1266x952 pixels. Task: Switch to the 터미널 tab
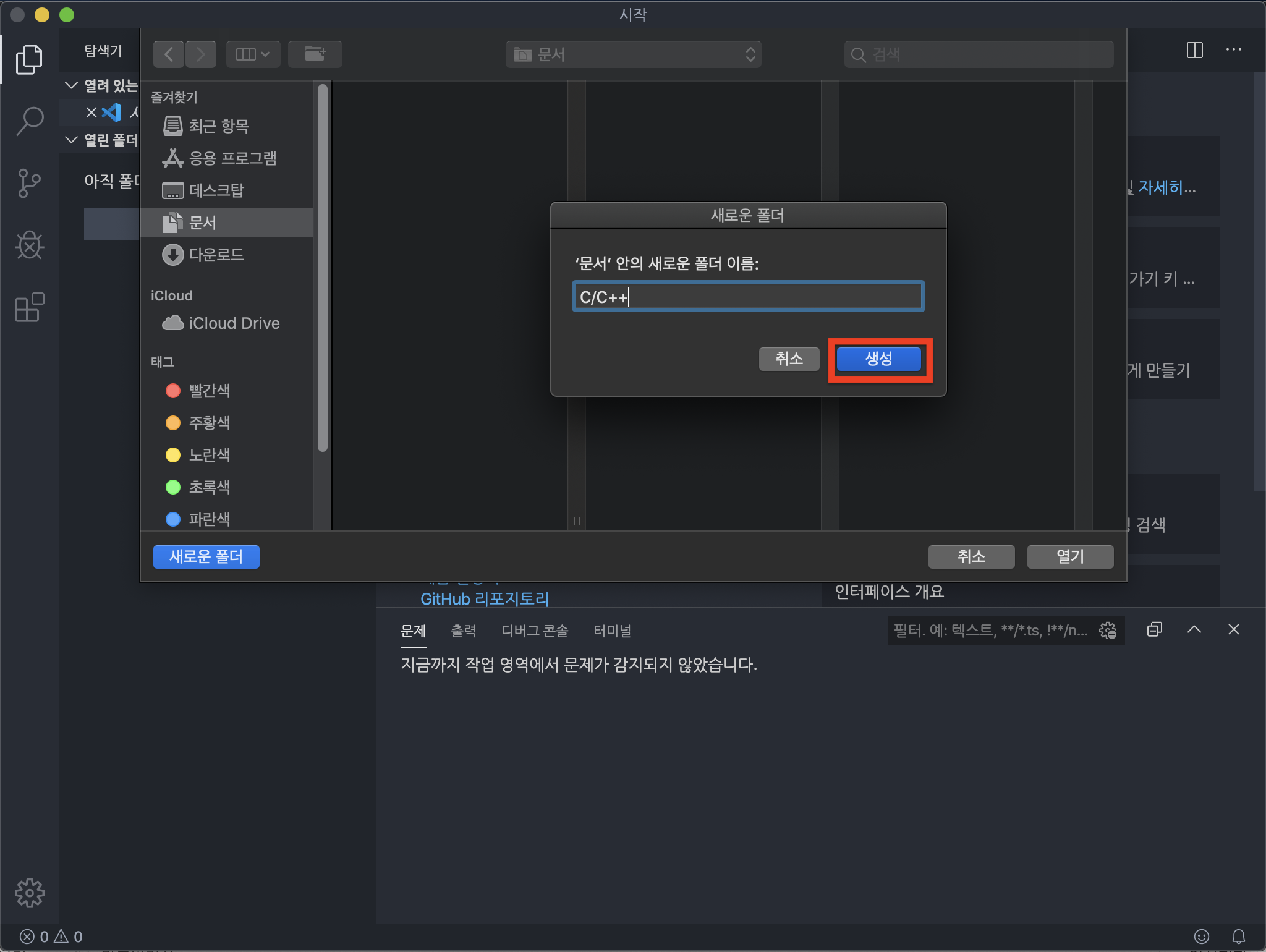[612, 631]
